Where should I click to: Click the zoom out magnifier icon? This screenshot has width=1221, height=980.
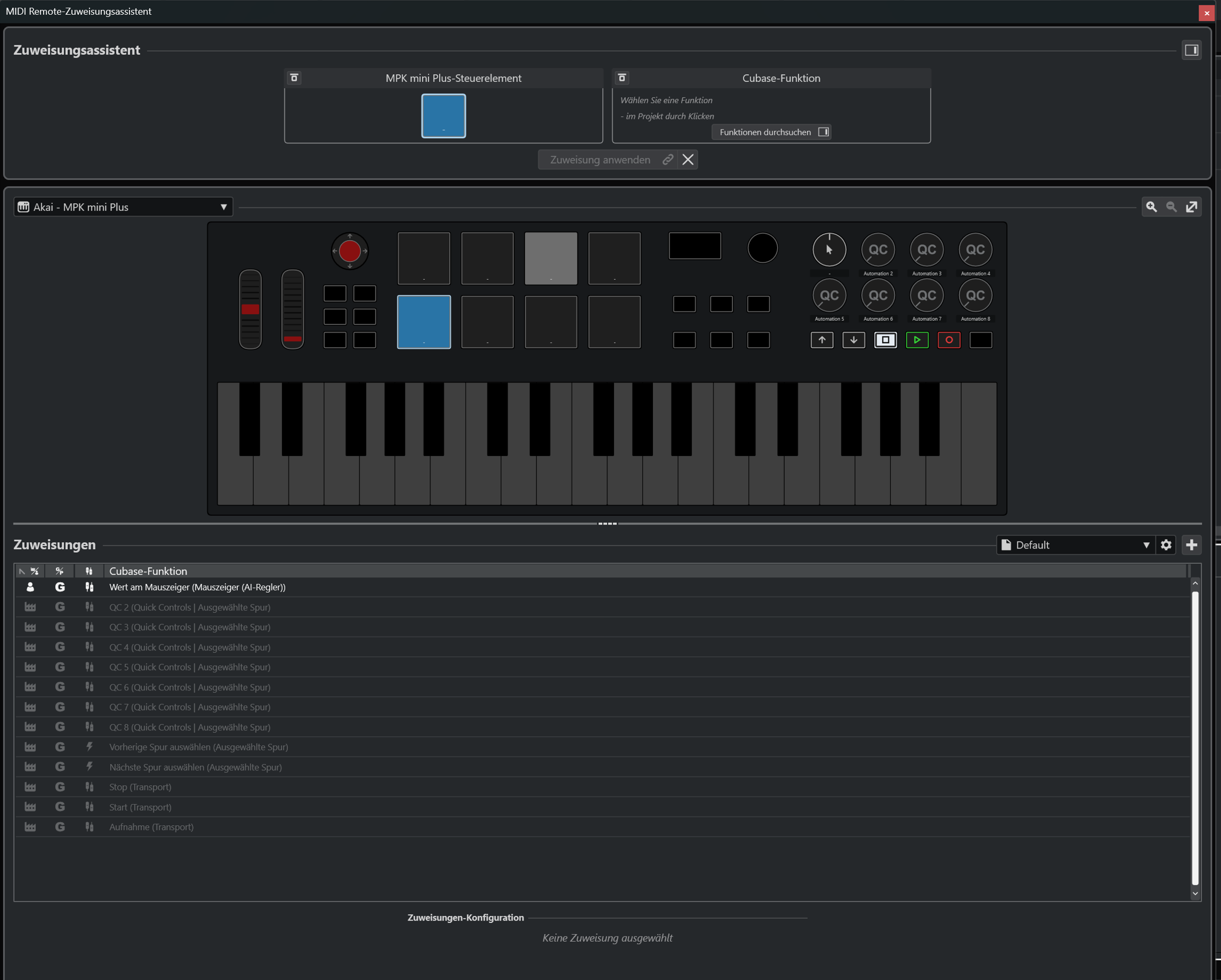click(x=1172, y=207)
